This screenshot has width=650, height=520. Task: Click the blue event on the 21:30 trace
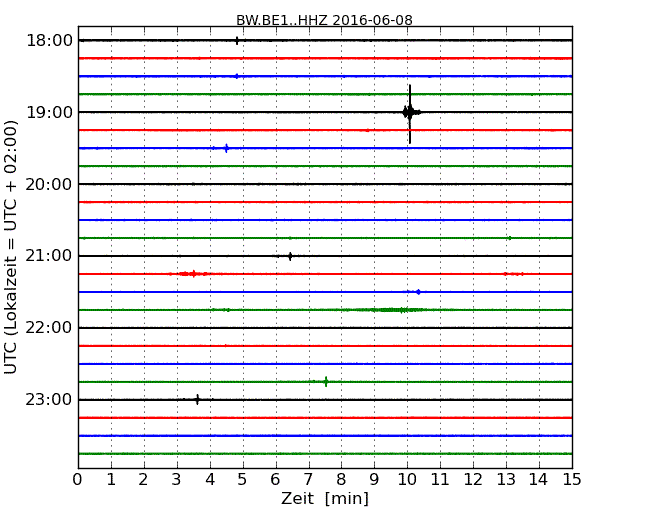(x=418, y=292)
